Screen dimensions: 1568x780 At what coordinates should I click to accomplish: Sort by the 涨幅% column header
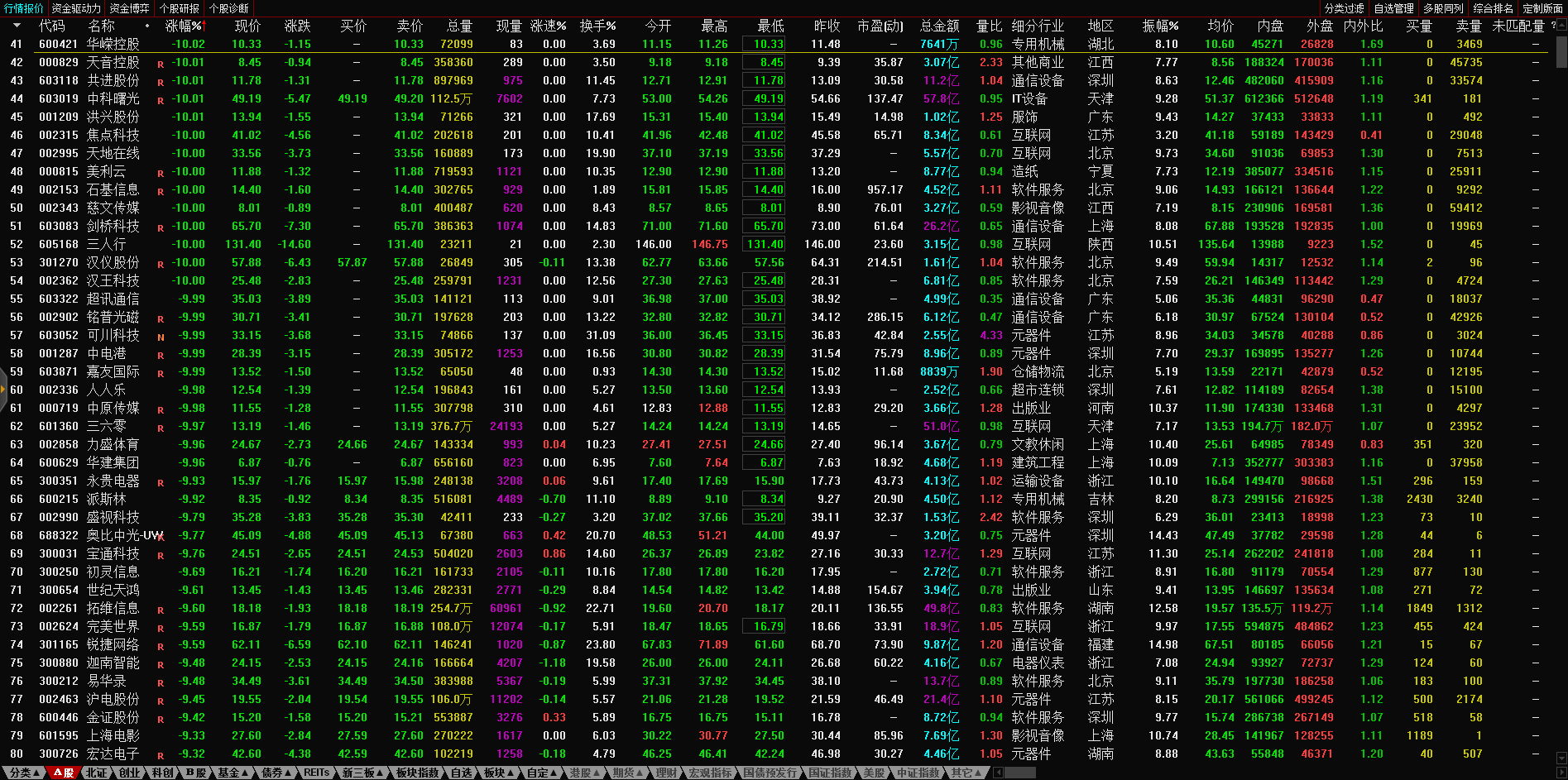[183, 26]
